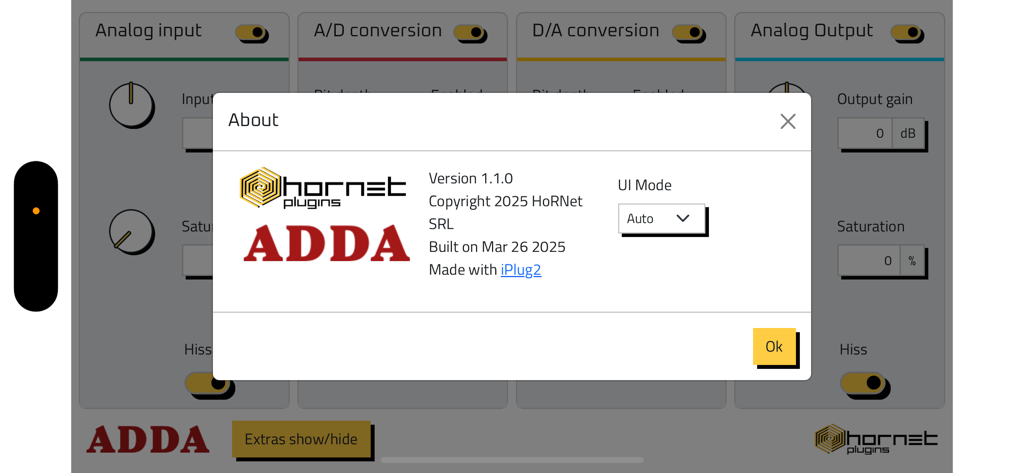
Task: Click the Extras show/hide button
Action: 301,439
